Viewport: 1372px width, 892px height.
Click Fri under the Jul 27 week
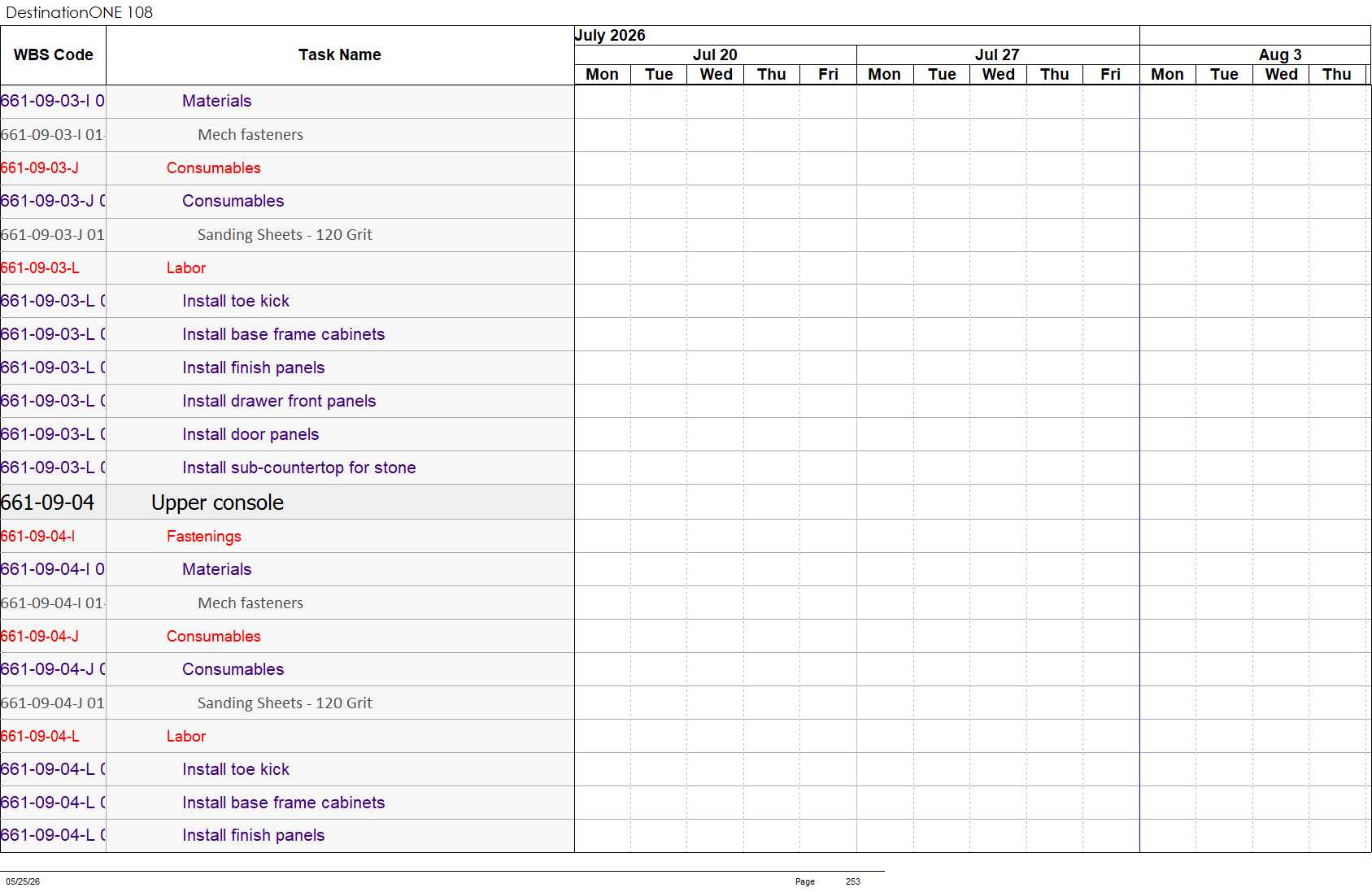tap(1110, 74)
